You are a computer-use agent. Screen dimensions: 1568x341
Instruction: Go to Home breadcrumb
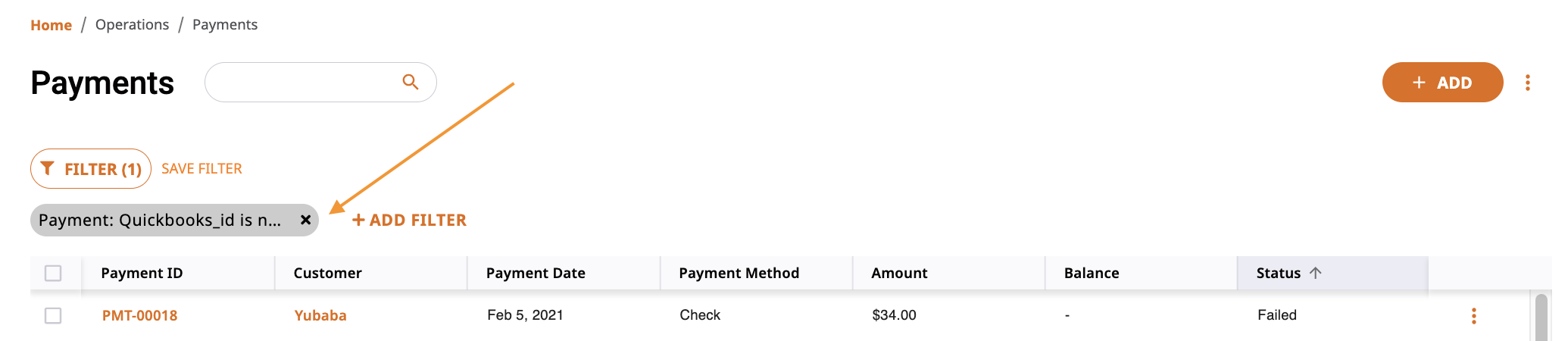tap(51, 25)
